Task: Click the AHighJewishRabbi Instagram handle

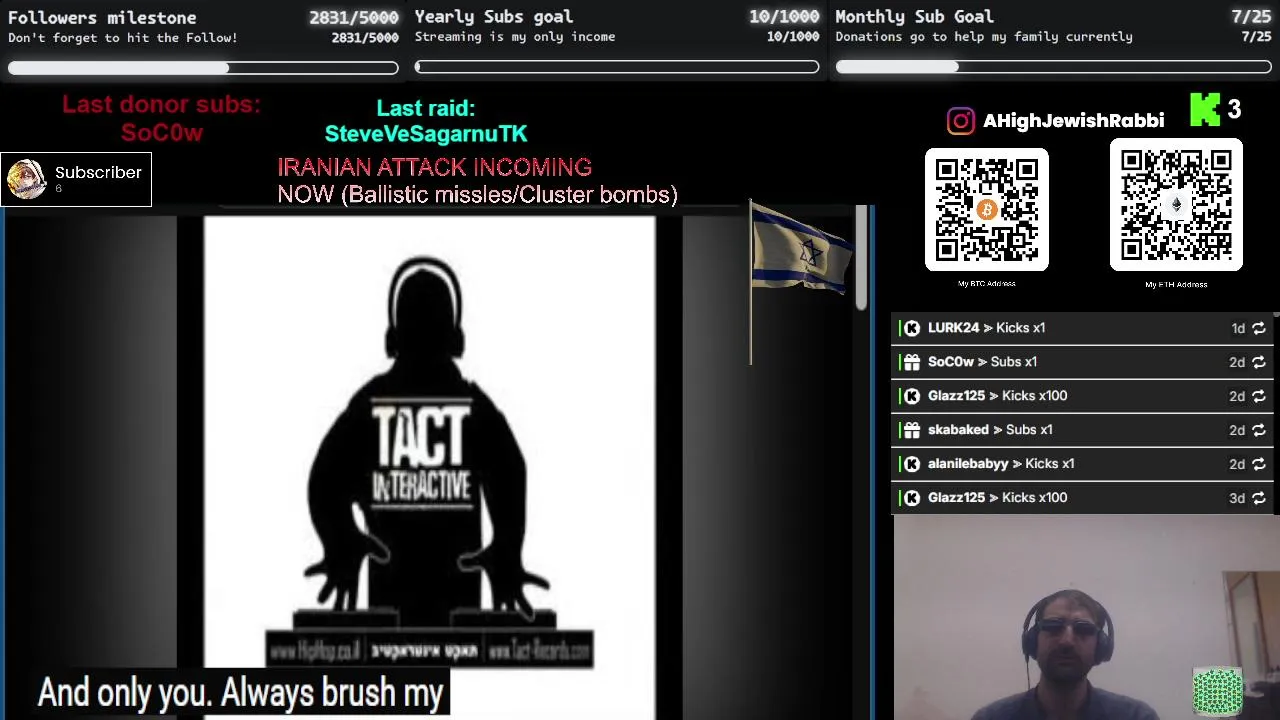Action: point(1073,121)
